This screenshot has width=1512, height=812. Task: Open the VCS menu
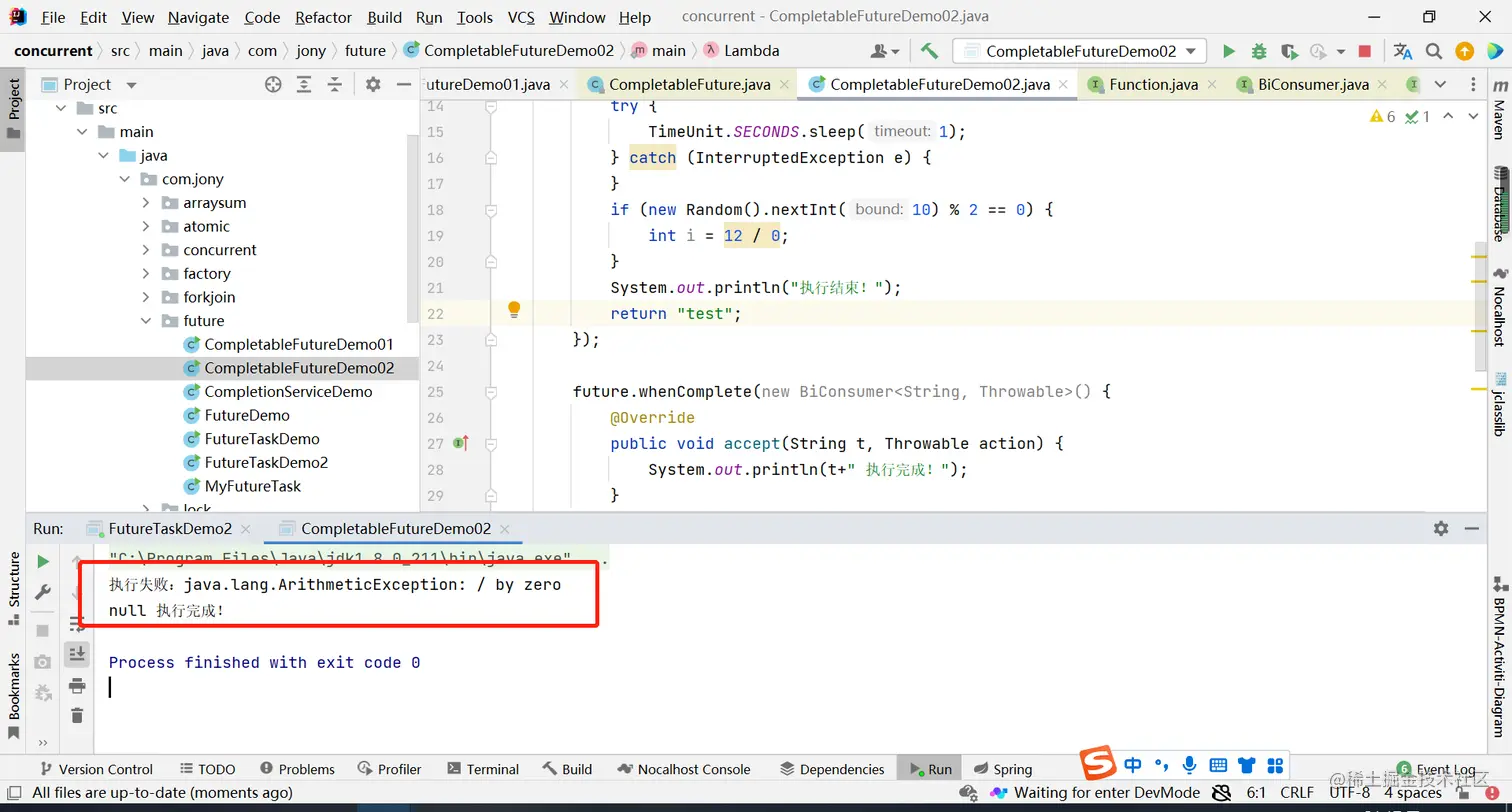(x=521, y=17)
